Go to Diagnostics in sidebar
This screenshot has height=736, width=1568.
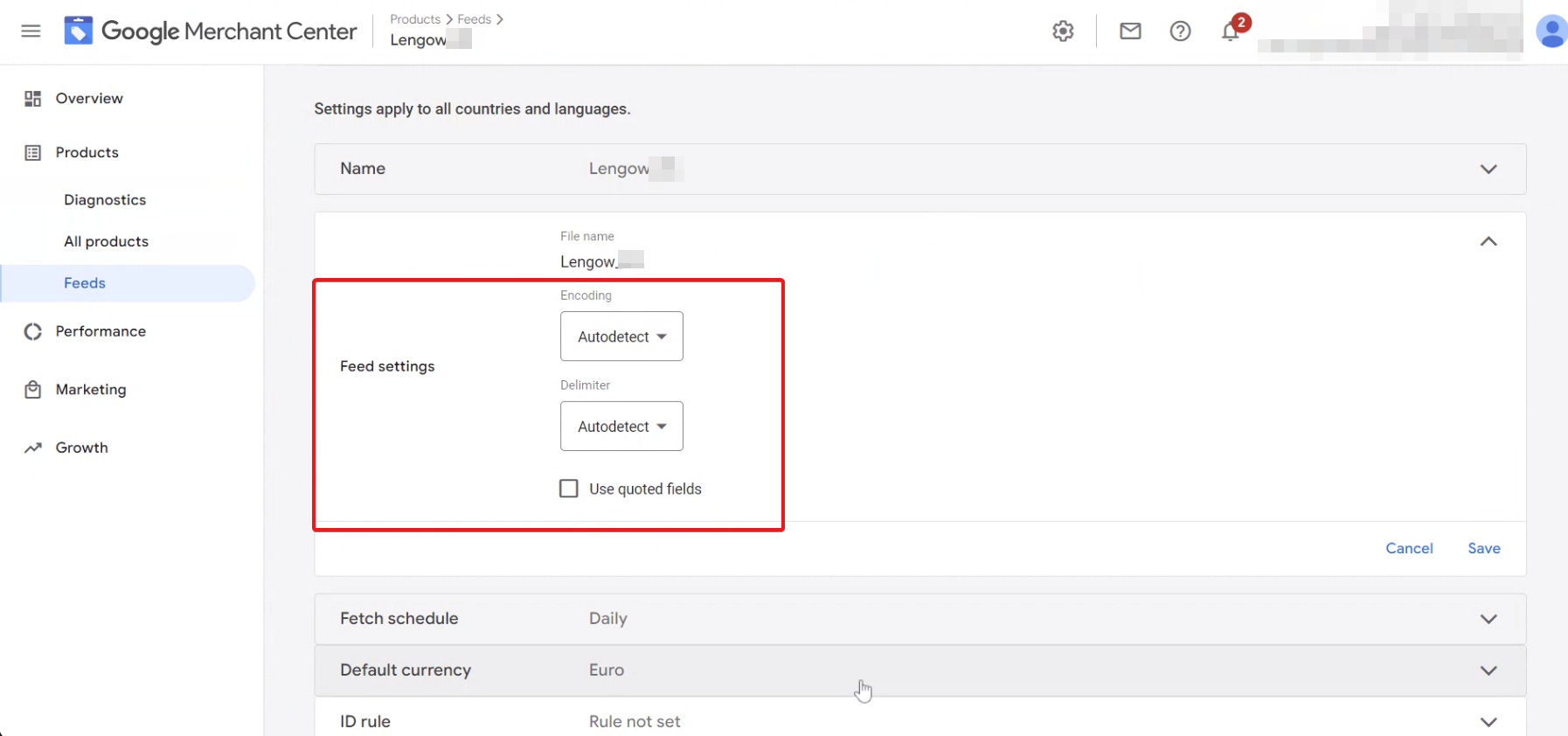point(105,200)
